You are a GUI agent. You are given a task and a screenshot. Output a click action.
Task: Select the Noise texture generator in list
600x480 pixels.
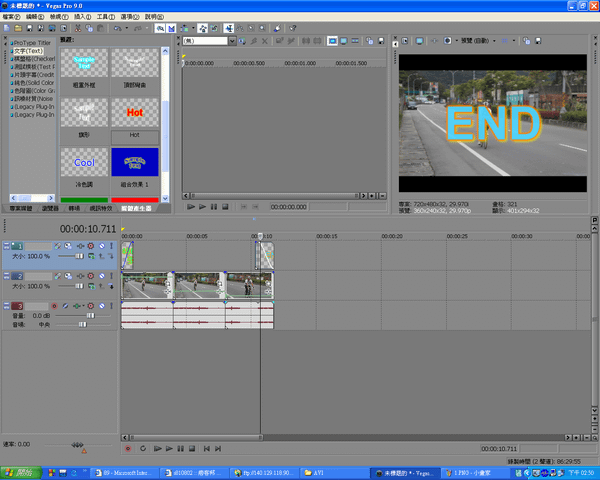[33, 99]
